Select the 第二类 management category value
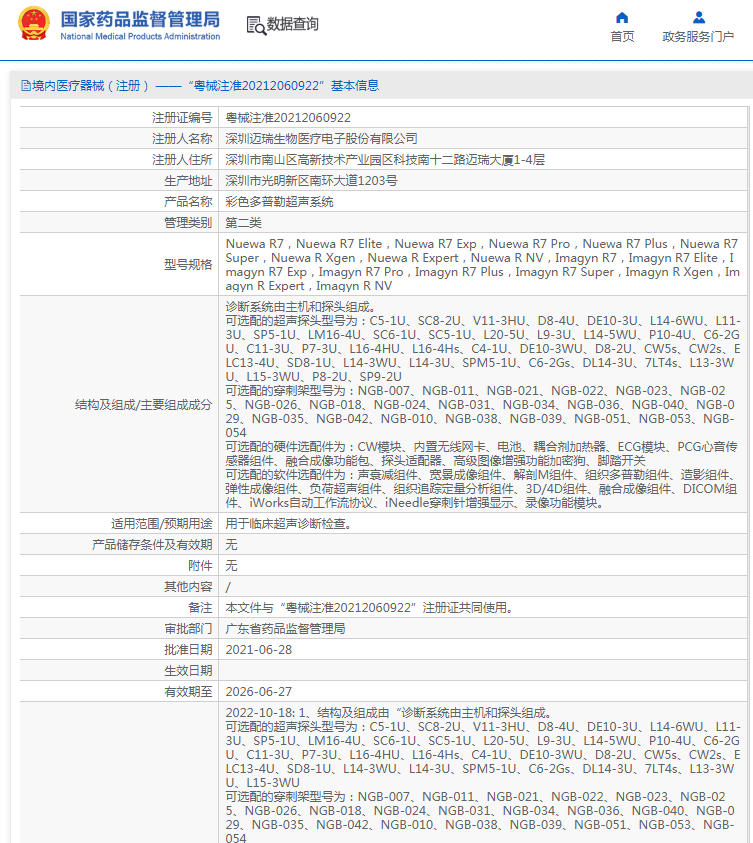 (243, 223)
